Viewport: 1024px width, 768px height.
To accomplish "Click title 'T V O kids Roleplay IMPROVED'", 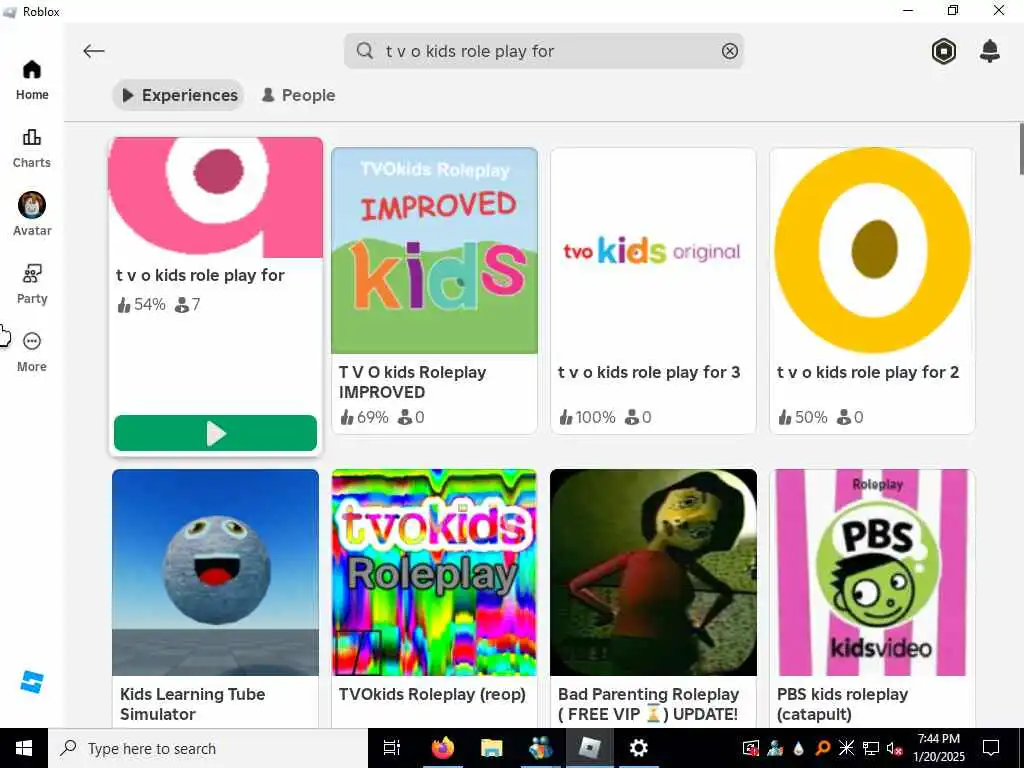I will click(x=412, y=382).
